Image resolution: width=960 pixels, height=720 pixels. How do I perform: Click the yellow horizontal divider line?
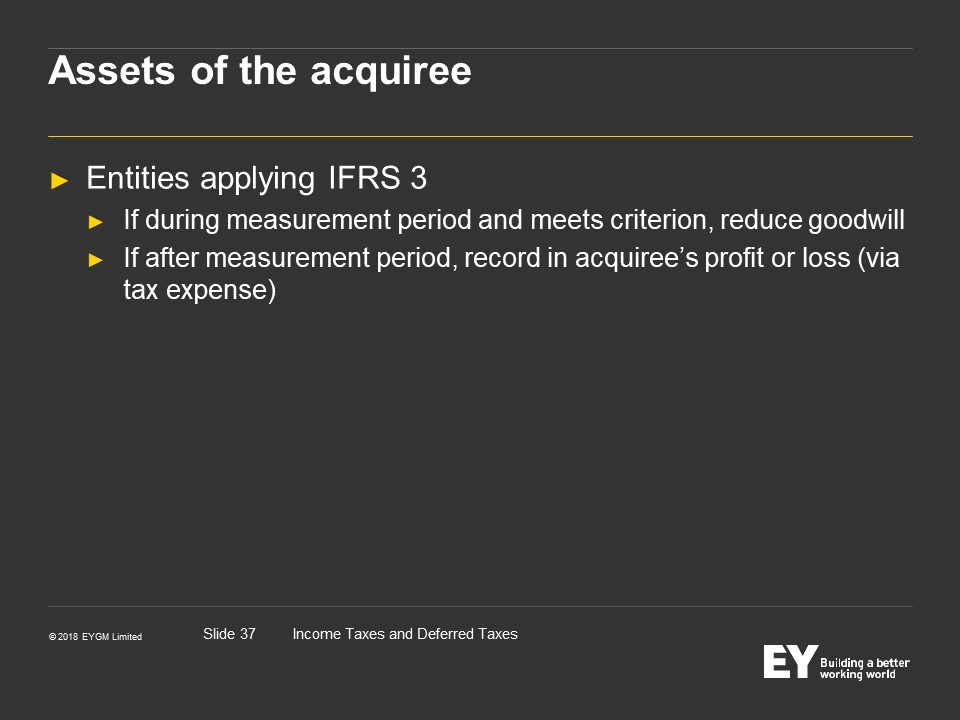[480, 136]
